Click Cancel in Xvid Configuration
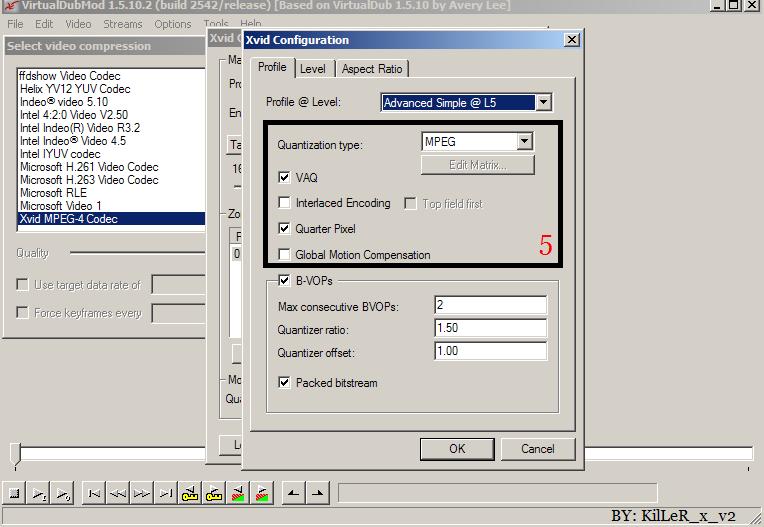The height and width of the screenshot is (527, 764). pos(537,449)
